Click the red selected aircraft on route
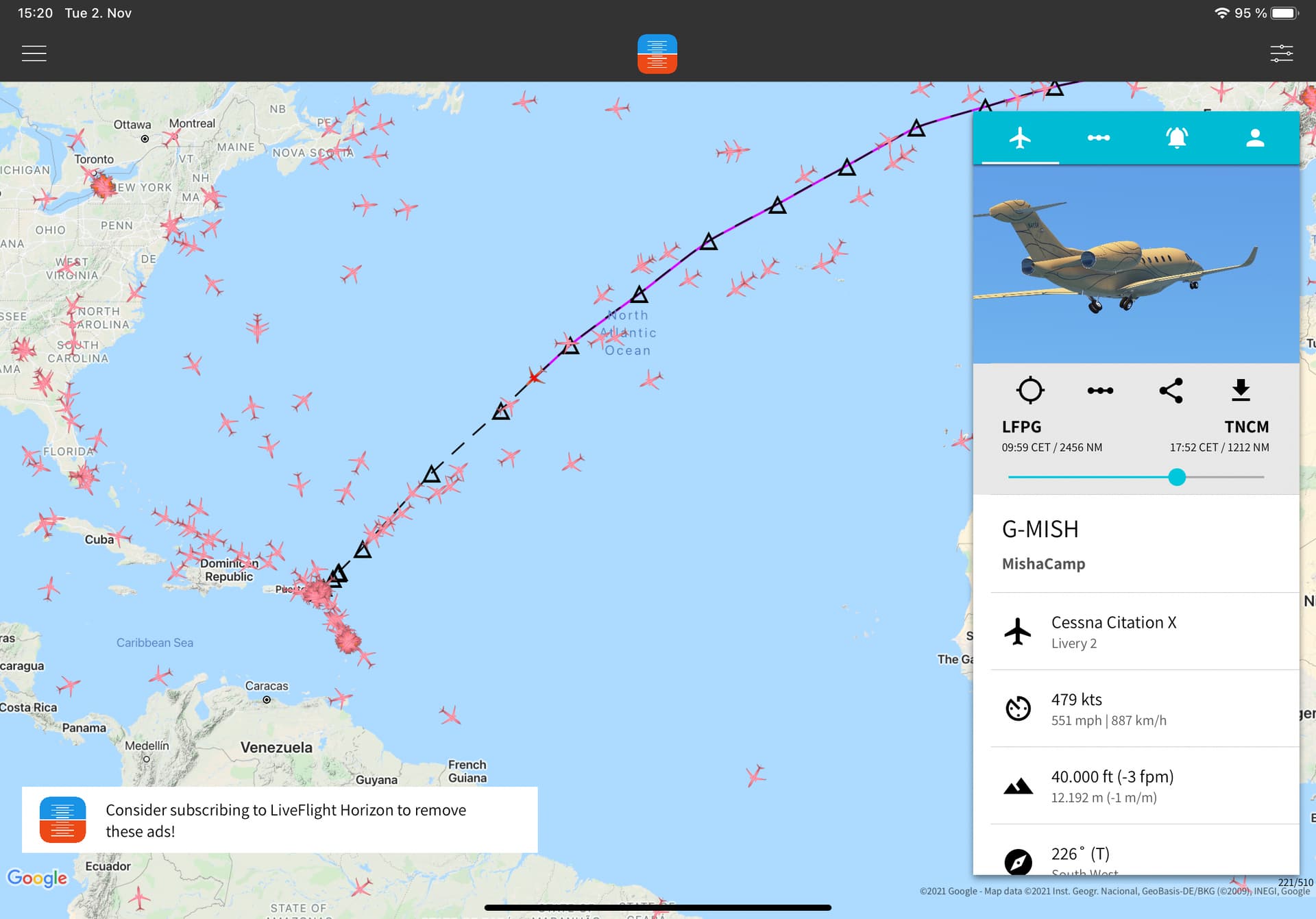 pos(535,377)
